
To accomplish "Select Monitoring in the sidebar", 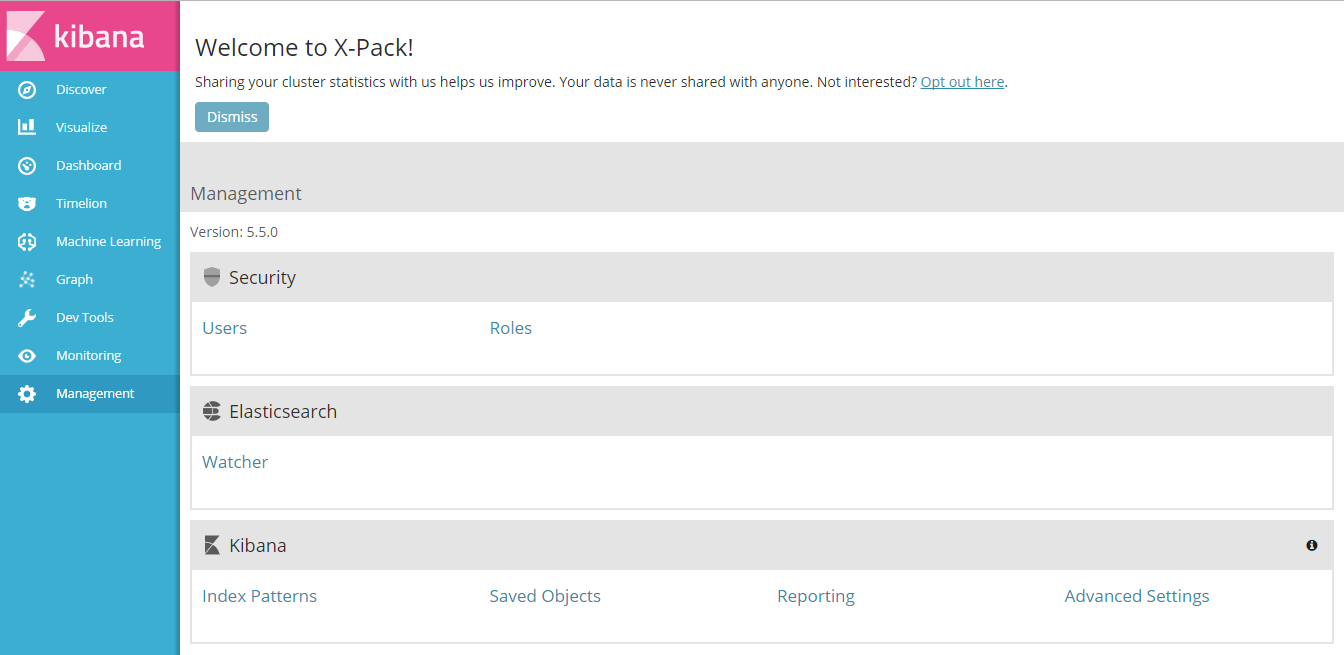I will 90,355.
